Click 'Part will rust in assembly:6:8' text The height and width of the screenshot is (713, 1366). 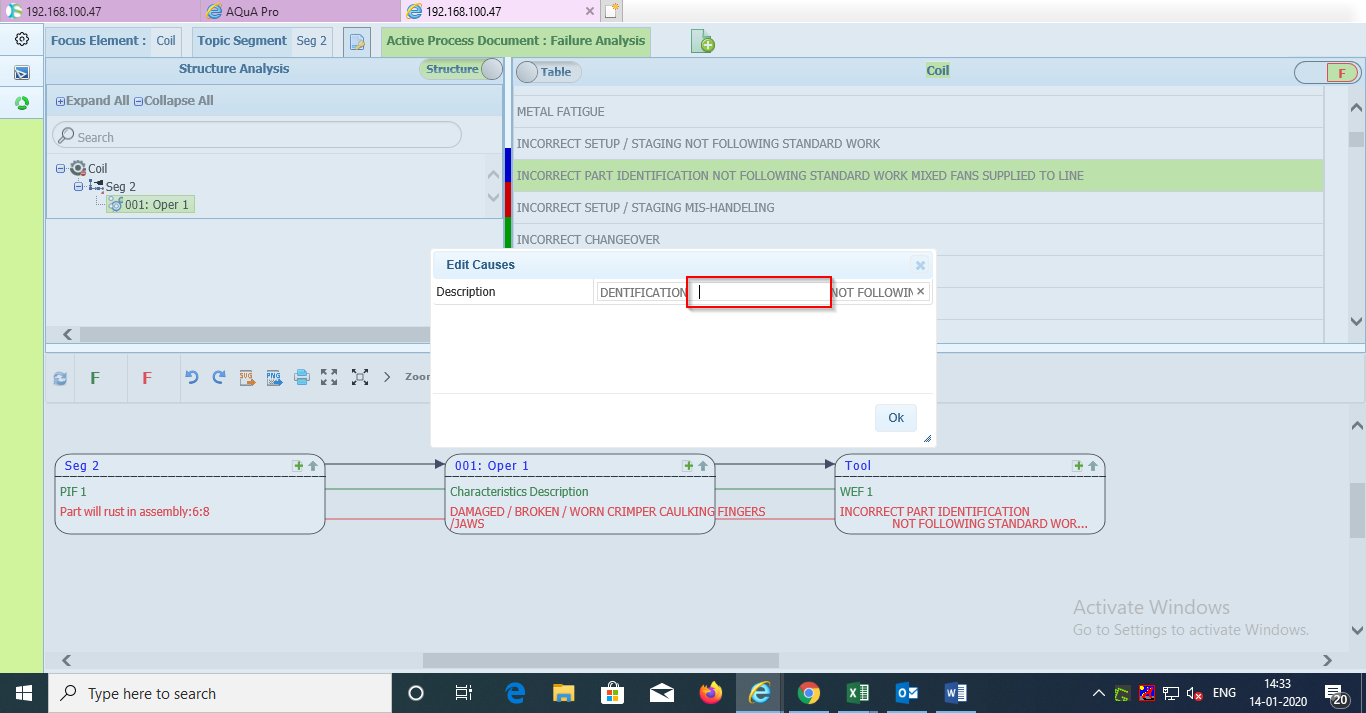coord(134,512)
